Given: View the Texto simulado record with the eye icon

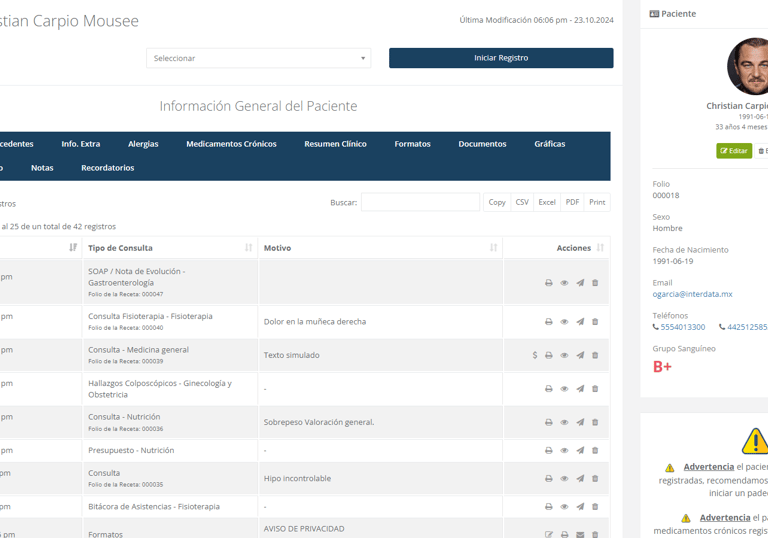Looking at the screenshot, I should 564,355.
